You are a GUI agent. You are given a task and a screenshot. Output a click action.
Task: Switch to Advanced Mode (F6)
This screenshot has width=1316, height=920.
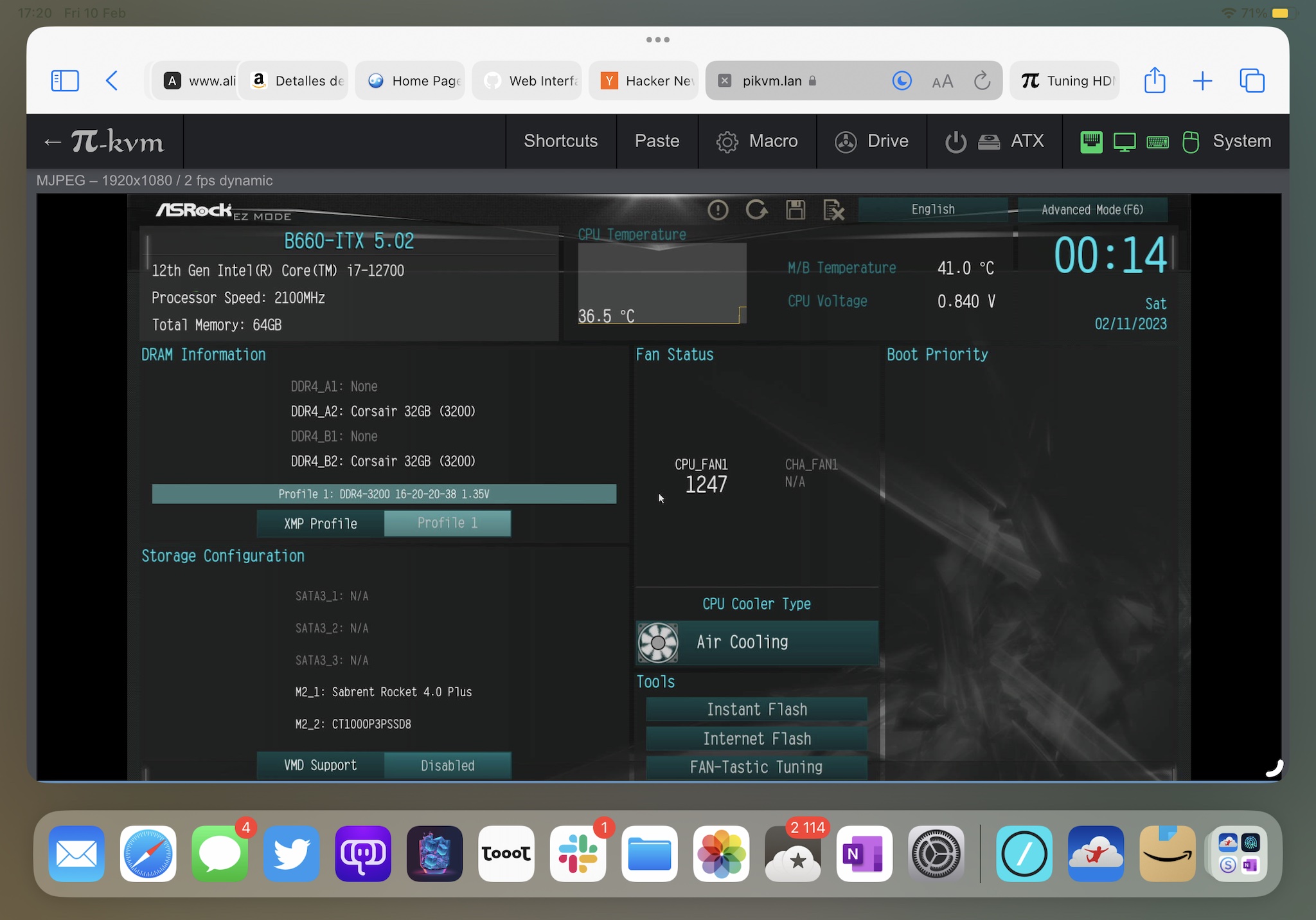point(1092,210)
